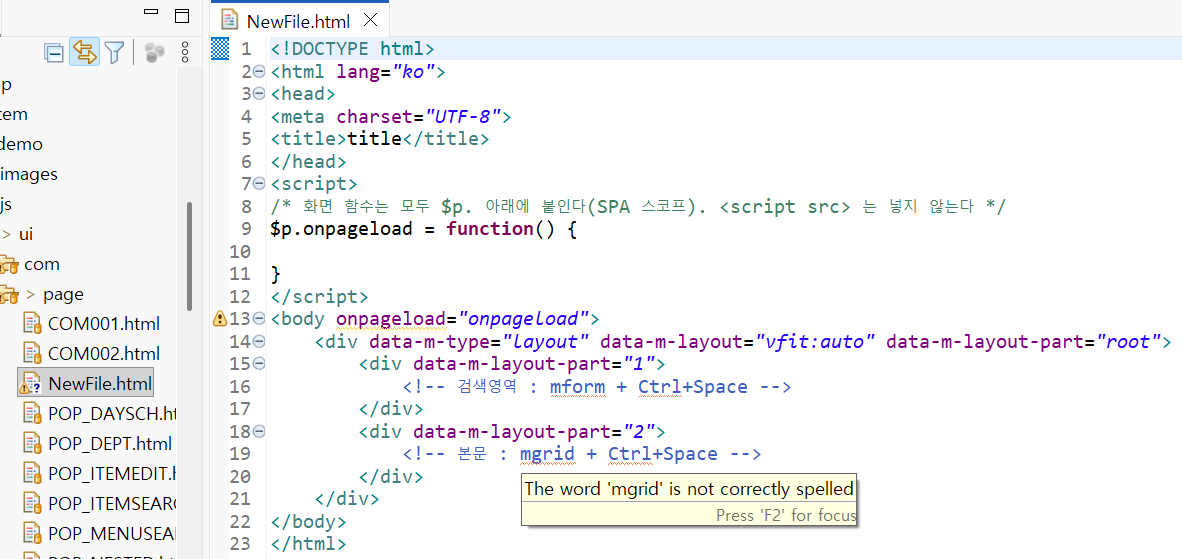
Task: Open explorer view menu (three dots)
Action: point(184,53)
